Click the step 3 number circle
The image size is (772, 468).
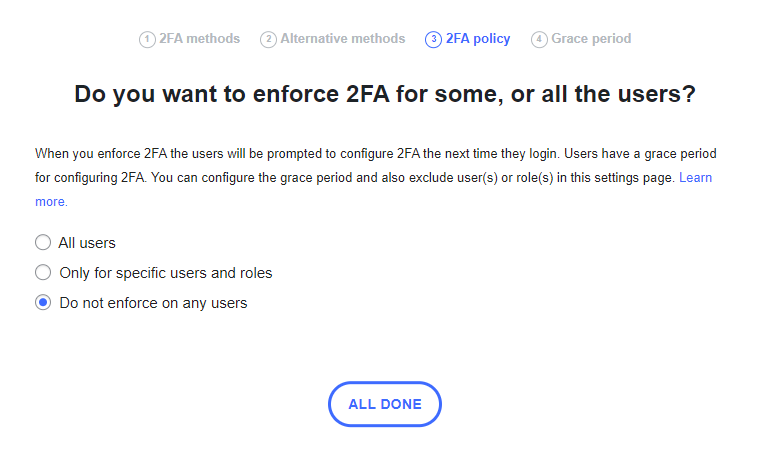click(433, 40)
